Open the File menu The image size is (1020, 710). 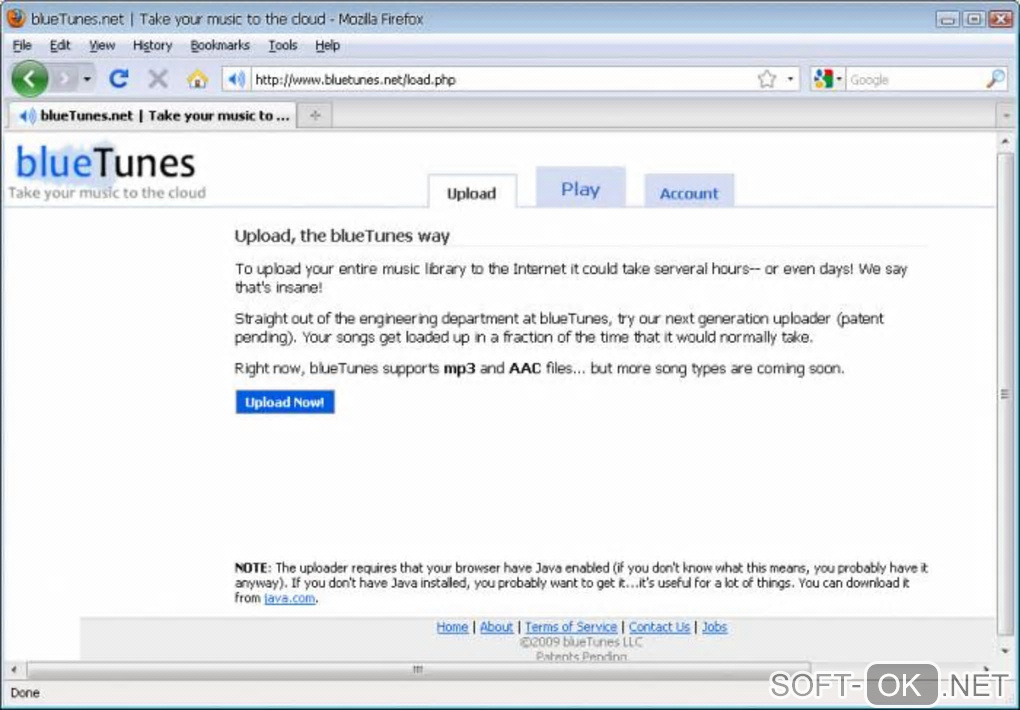tap(22, 46)
